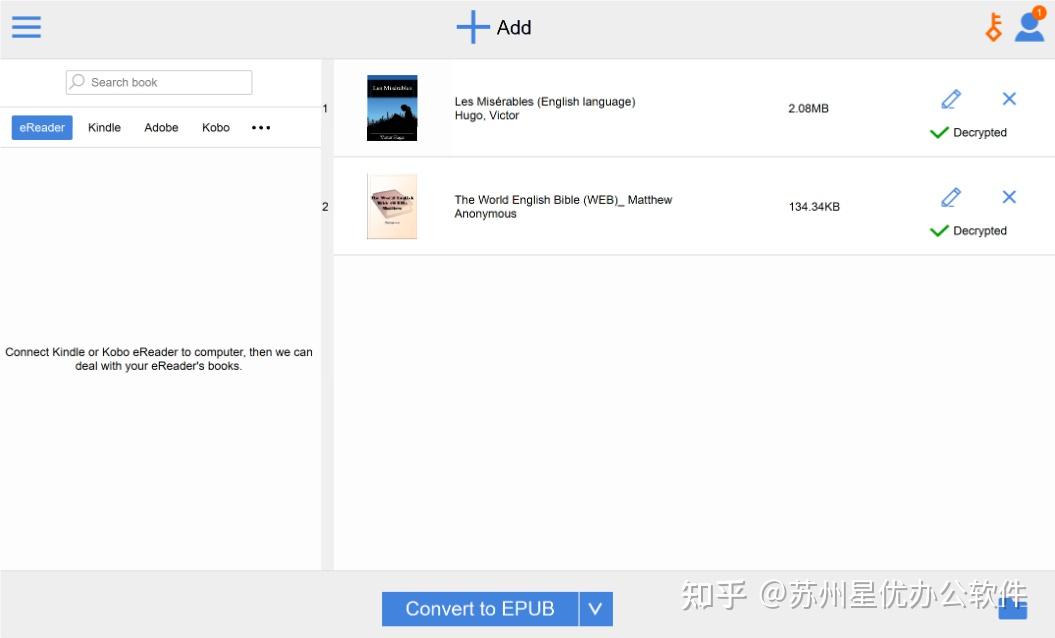The width and height of the screenshot is (1055, 638).
Task: Click the Les Misérables cover thumbnail
Action: pyautogui.click(x=392, y=108)
